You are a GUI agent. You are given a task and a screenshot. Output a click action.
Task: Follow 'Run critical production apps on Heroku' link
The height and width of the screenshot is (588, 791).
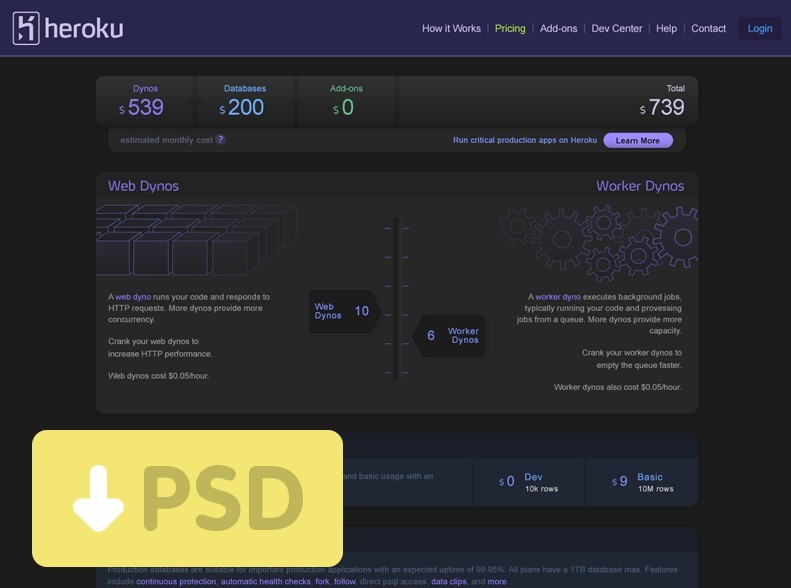(x=525, y=140)
